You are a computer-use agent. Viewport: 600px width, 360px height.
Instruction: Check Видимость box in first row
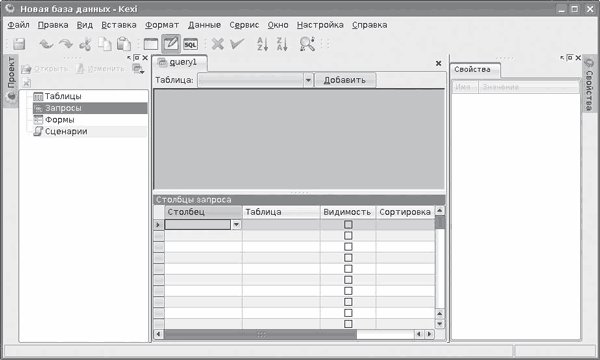(348, 225)
